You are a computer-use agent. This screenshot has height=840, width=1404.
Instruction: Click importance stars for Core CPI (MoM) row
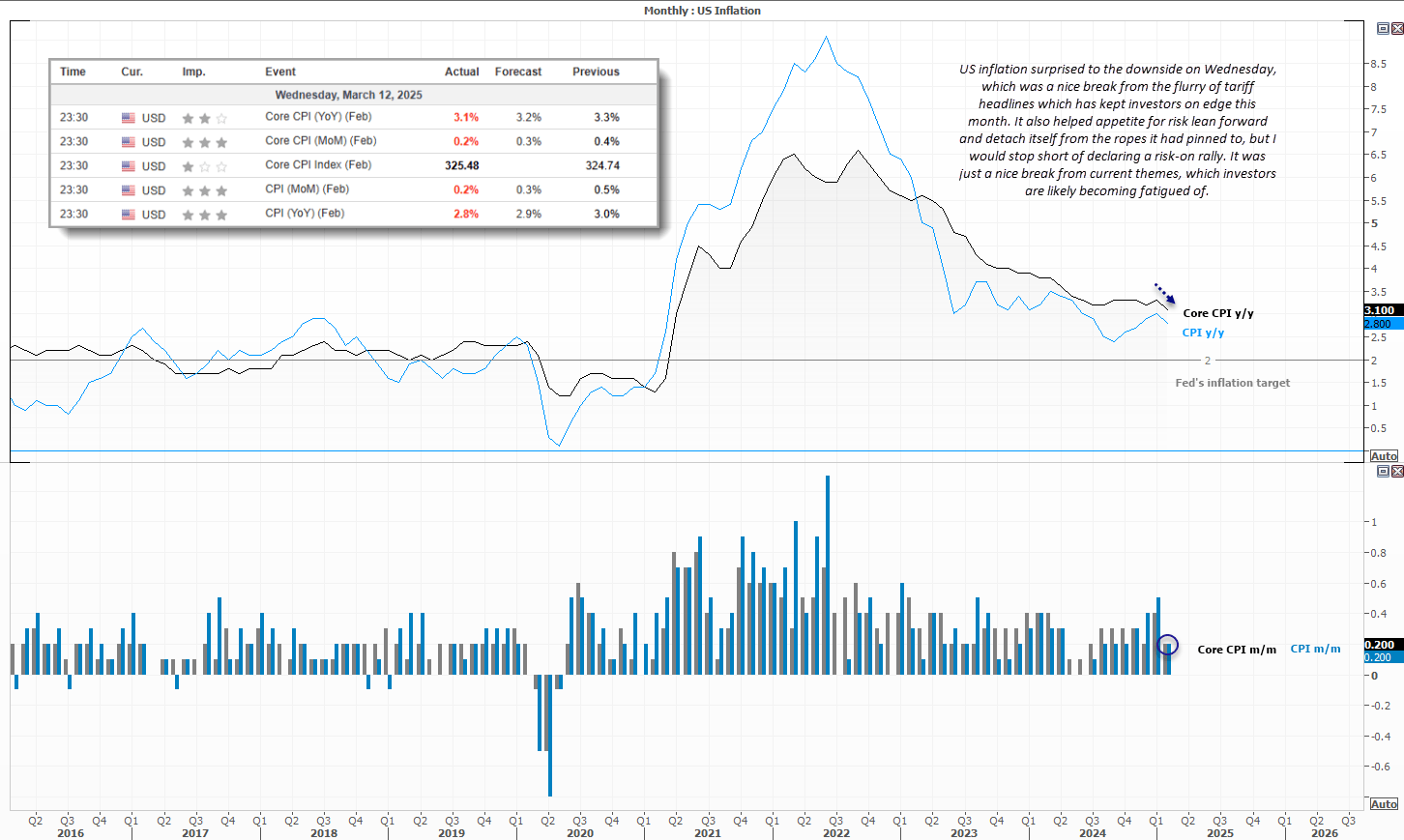[x=204, y=142]
